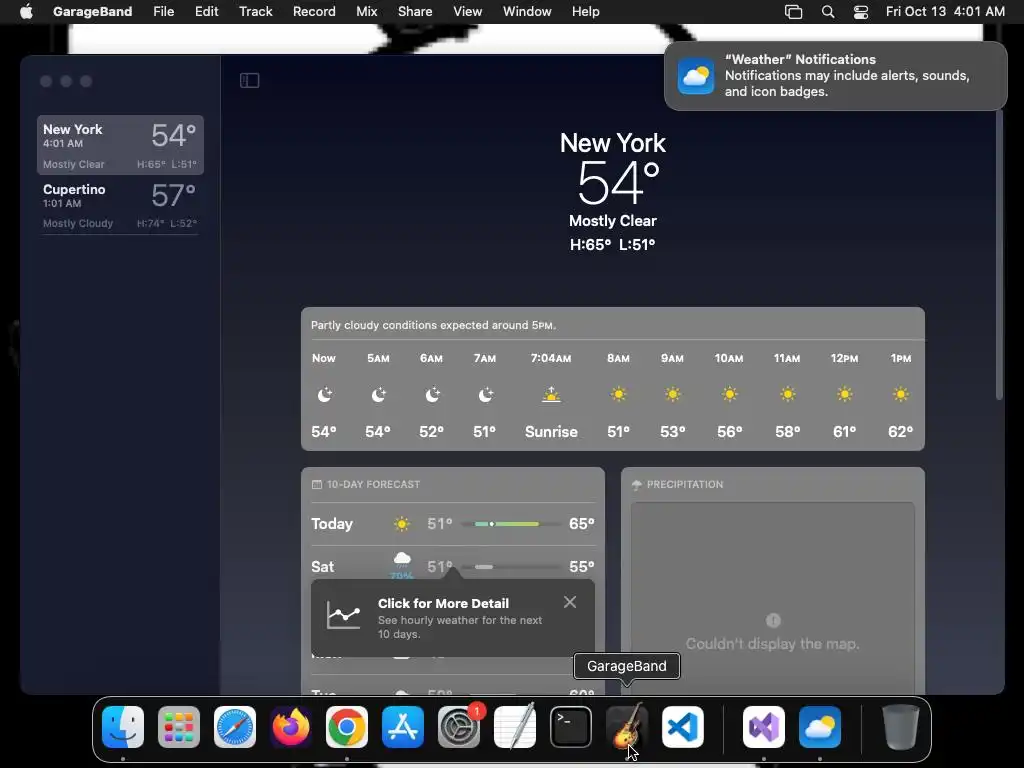Open System Settings with badge in Dock
The width and height of the screenshot is (1024, 768).
(459, 727)
